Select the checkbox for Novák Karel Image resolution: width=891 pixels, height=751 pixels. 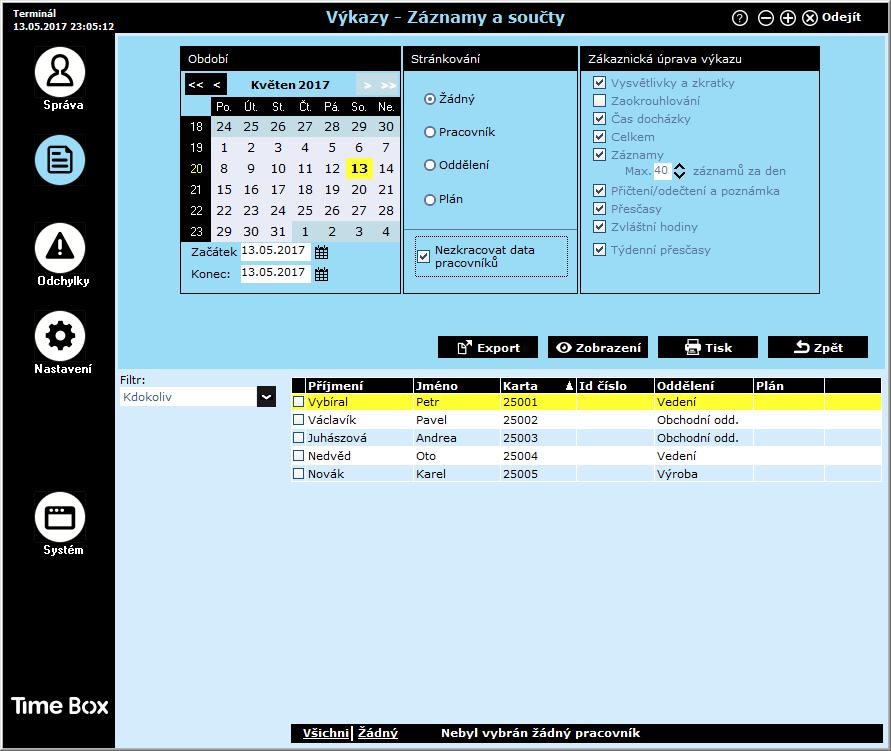(x=298, y=473)
